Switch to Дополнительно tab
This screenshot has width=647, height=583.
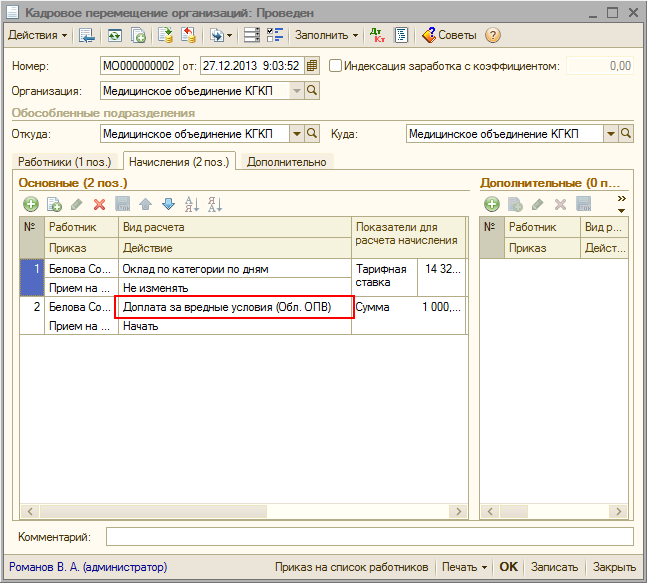(286, 161)
